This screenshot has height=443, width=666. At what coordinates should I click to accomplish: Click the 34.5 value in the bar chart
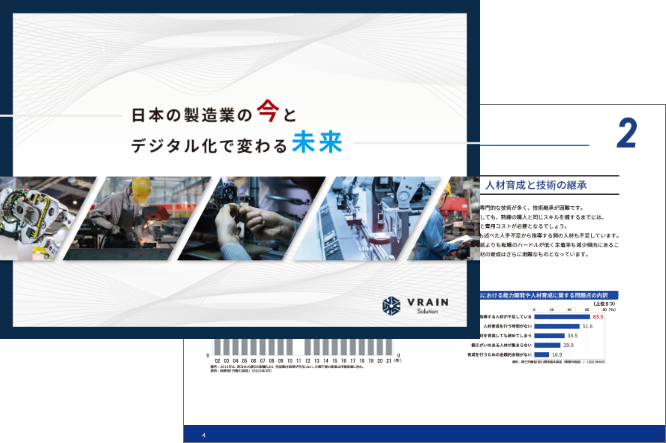tap(573, 336)
